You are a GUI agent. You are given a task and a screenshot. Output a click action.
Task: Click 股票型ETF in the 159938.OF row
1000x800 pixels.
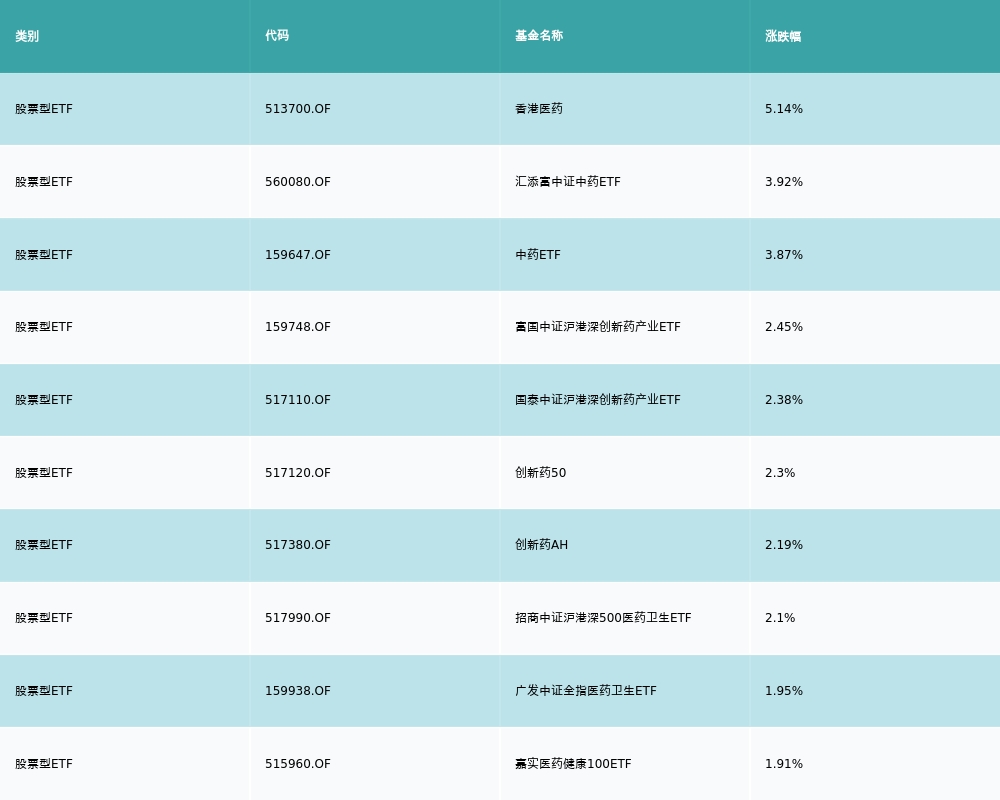pos(44,691)
